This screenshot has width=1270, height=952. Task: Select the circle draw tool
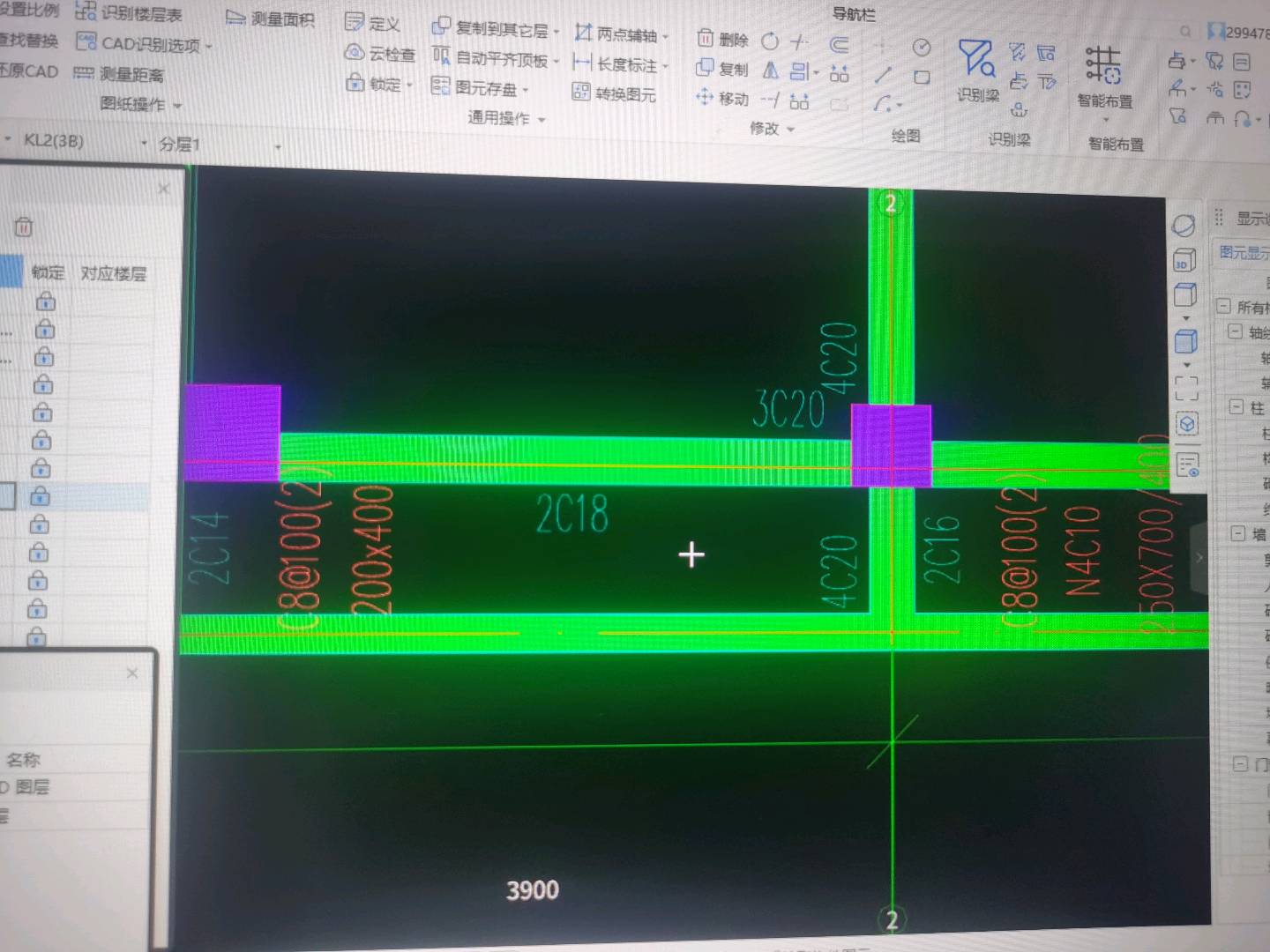922,47
